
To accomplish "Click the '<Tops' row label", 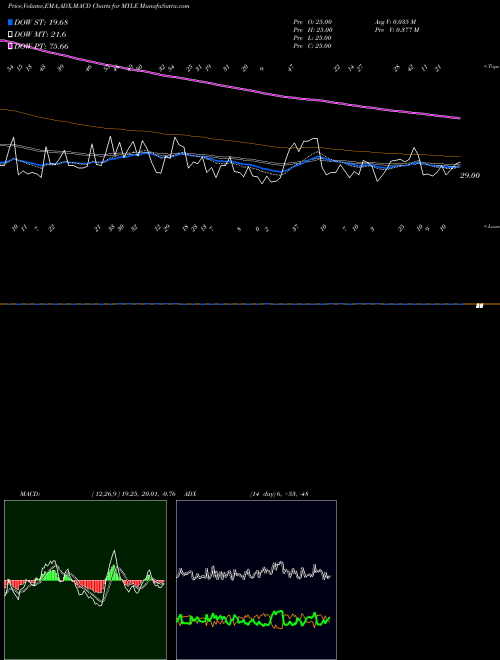I will pos(491,67).
